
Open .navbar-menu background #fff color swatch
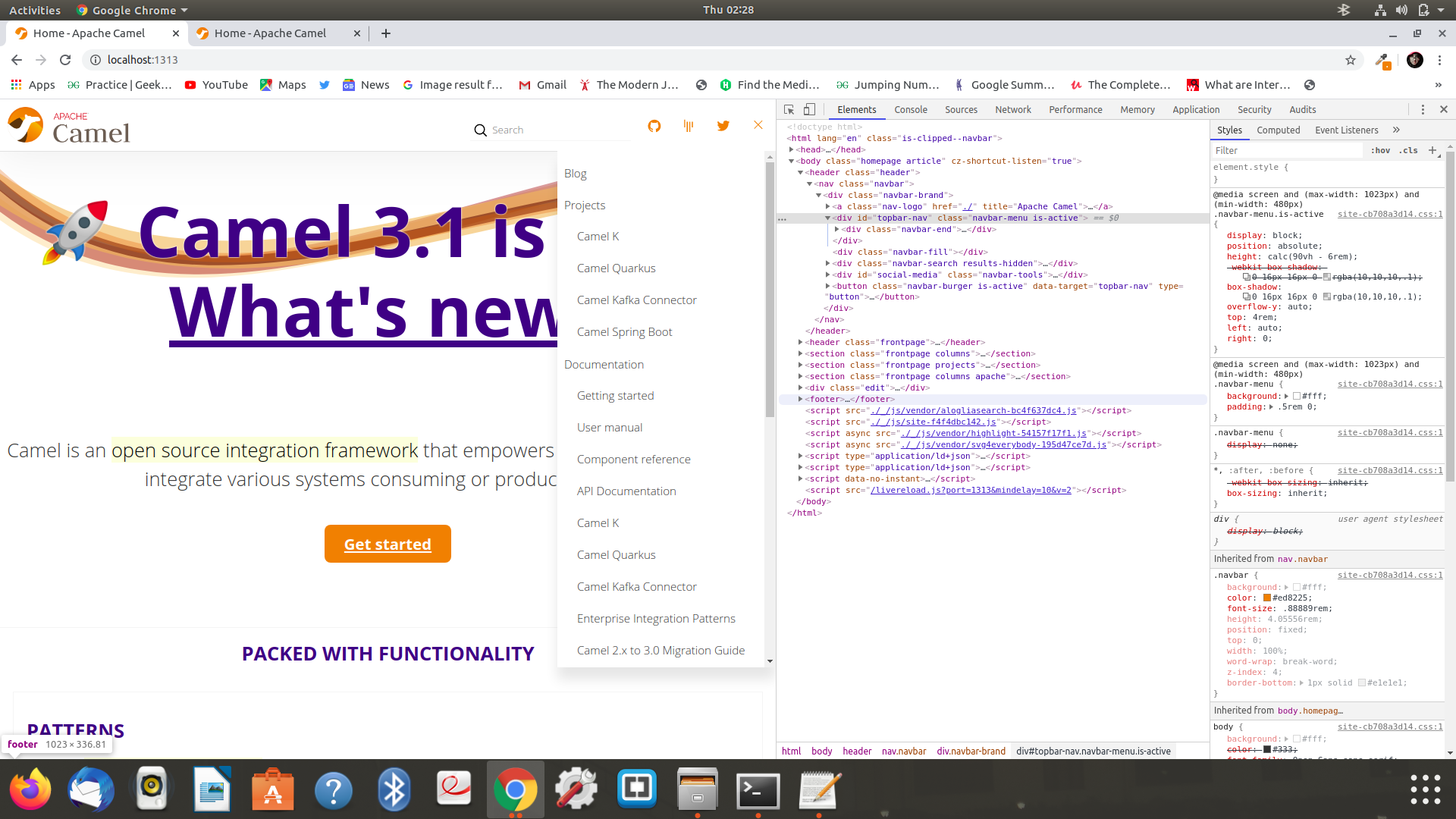pyautogui.click(x=1297, y=396)
